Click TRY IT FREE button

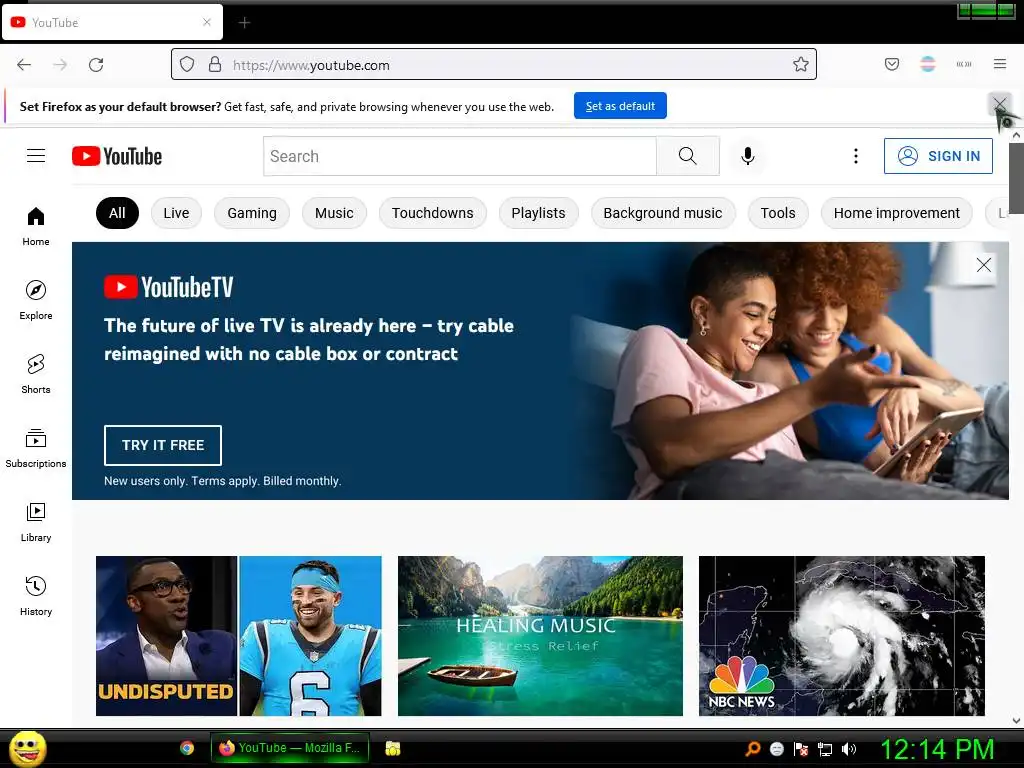click(163, 445)
